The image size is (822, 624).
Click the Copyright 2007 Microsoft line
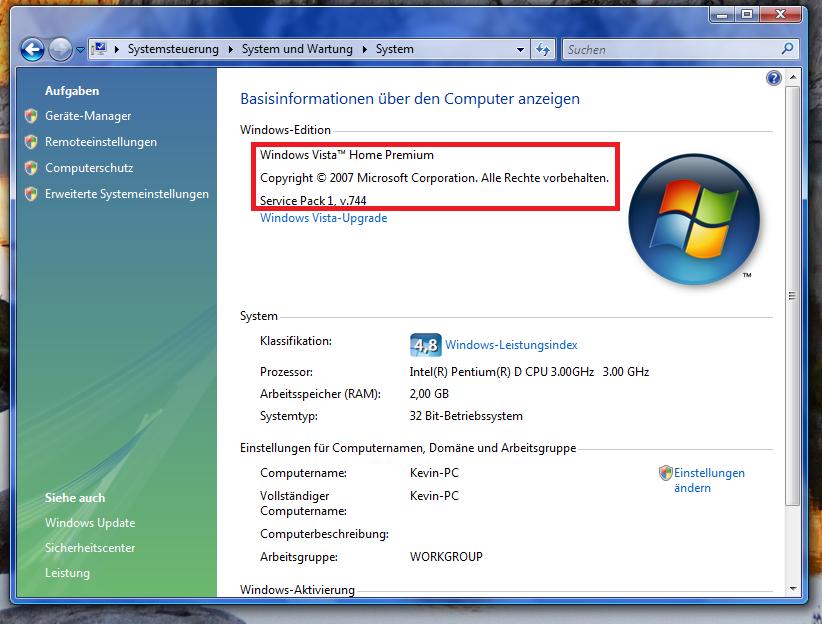(434, 178)
